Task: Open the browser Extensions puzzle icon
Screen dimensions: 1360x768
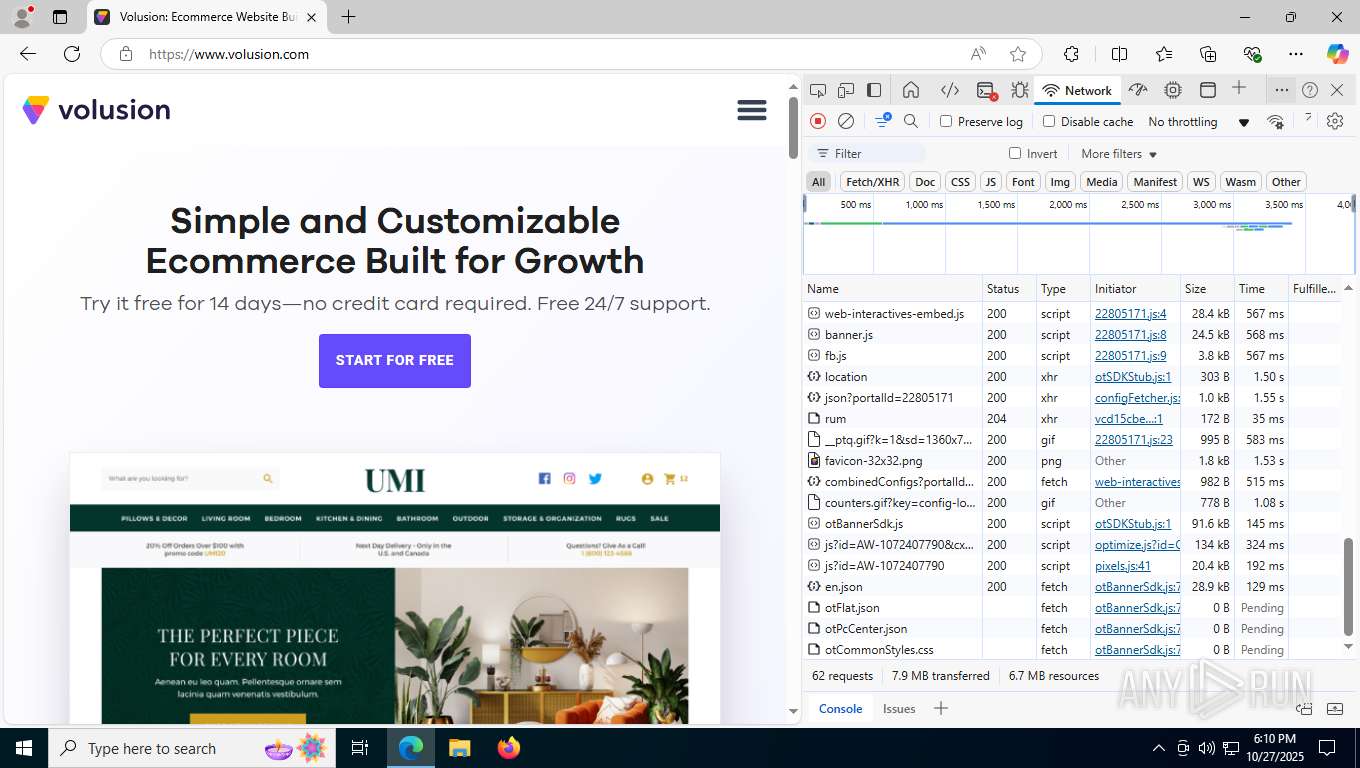Action: pyautogui.click(x=1071, y=54)
